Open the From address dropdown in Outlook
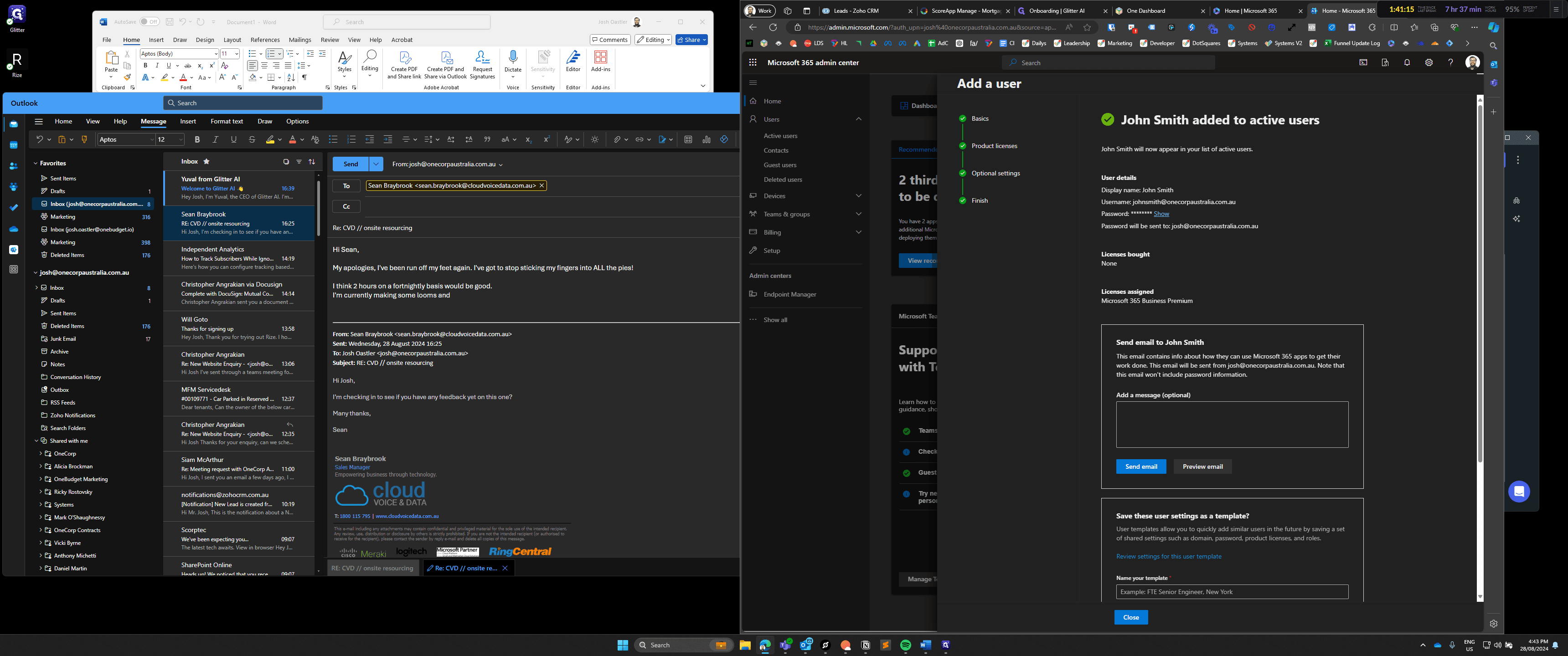Viewport: 1568px width, 656px height. click(500, 164)
